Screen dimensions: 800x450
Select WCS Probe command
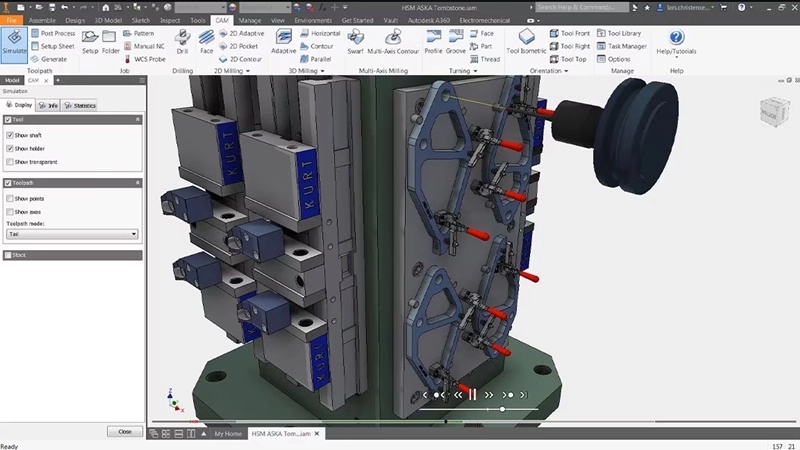pos(144,59)
